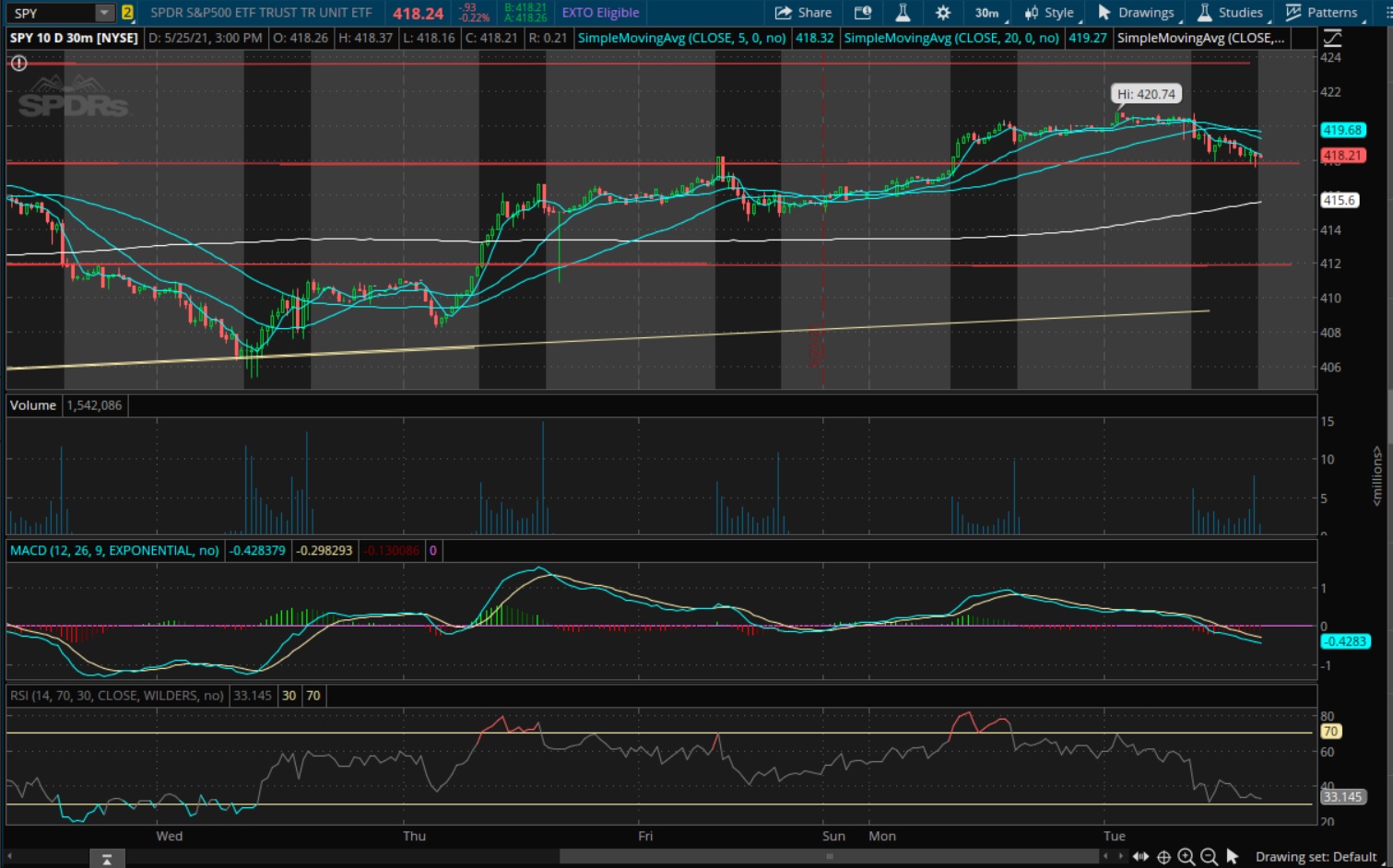Click the Wed date label on time axis
This screenshot has width=1393, height=868.
[x=170, y=836]
